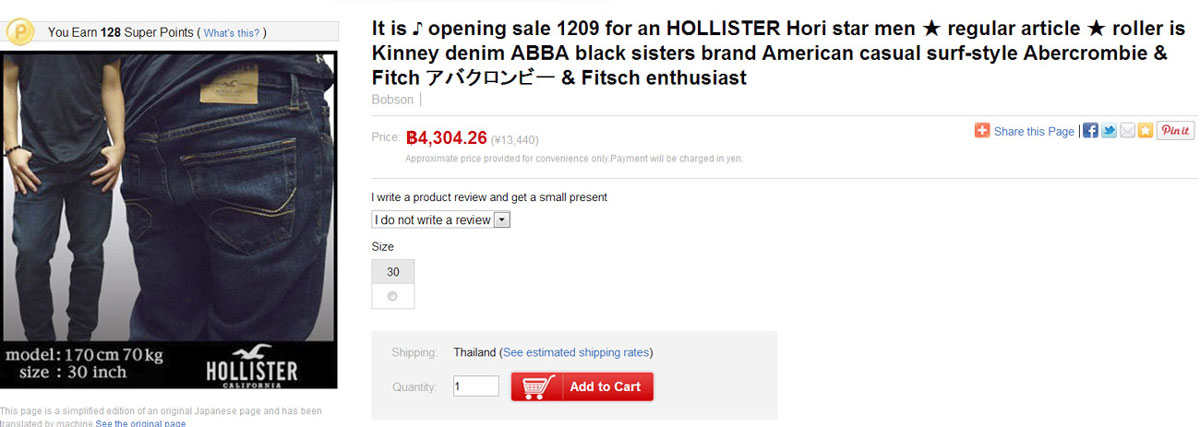This screenshot has width=1200, height=427.
Task: Click the Facebook share icon
Action: [1091, 131]
